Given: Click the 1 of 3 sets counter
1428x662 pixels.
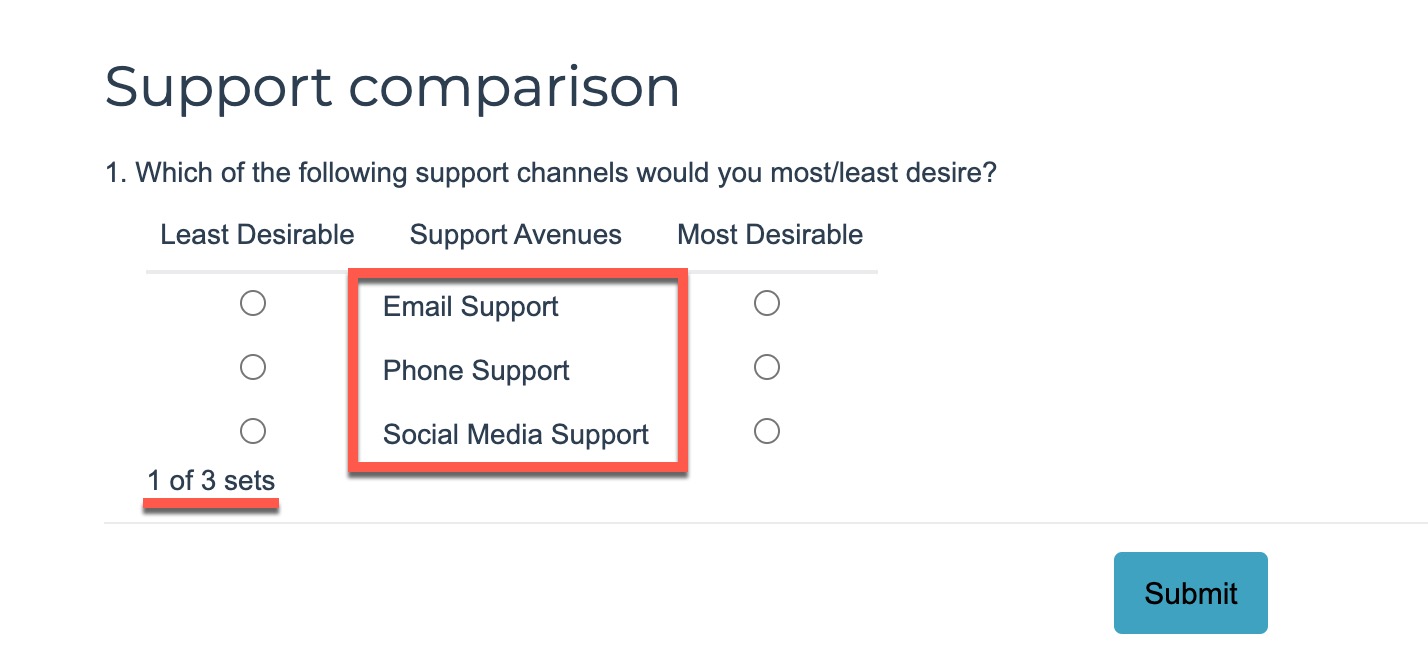Looking at the screenshot, I should click(211, 481).
